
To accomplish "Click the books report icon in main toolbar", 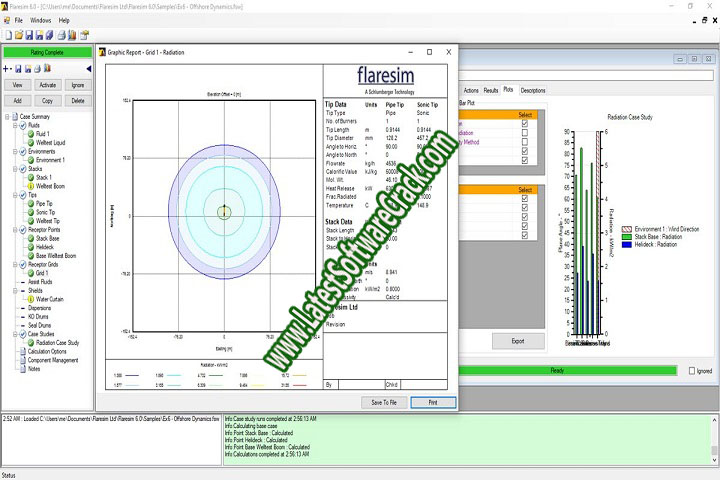I will tap(72, 35).
